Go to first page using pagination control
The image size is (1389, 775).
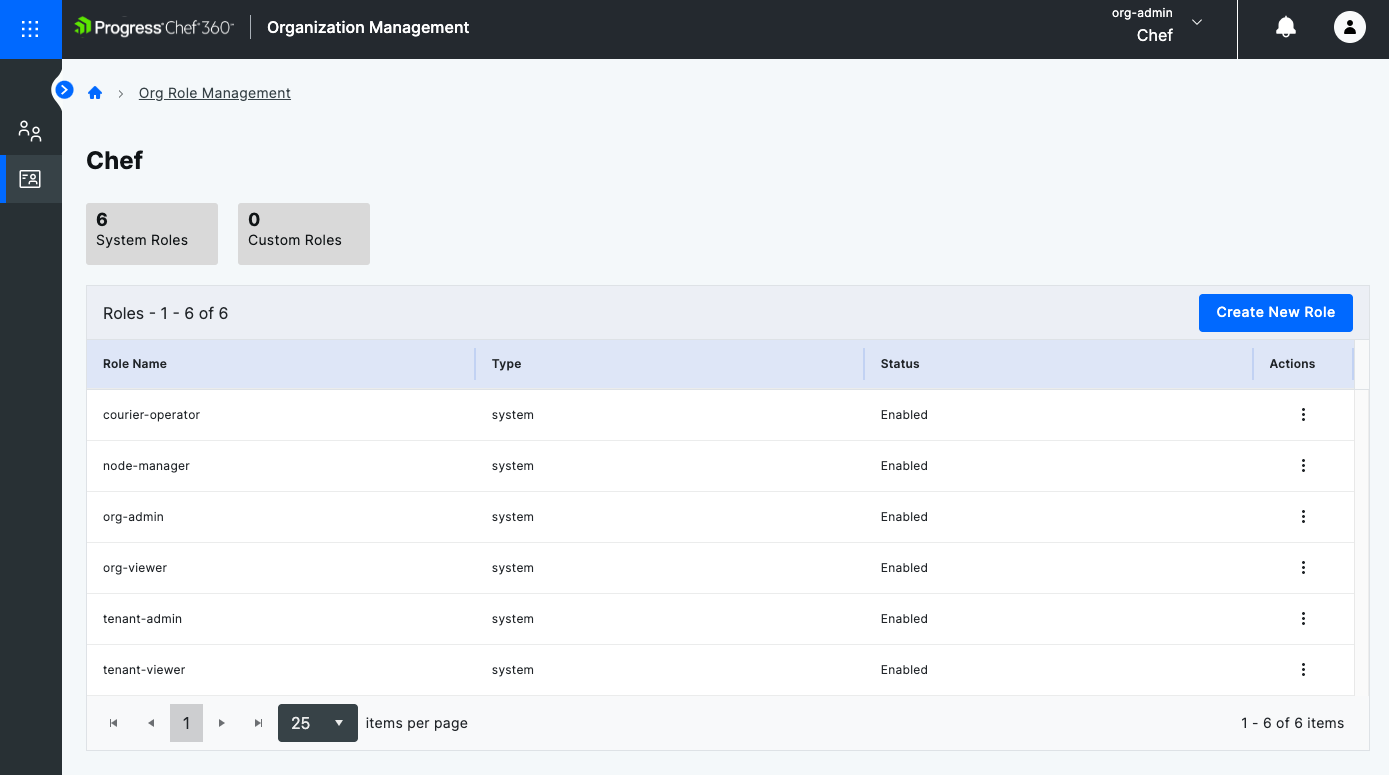click(113, 722)
